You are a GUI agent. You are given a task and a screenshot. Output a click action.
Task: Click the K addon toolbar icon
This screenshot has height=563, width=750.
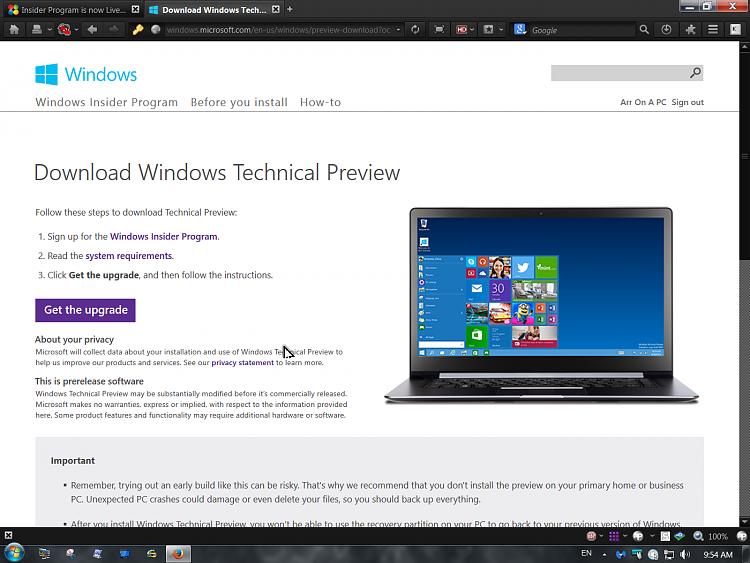pyautogui.click(x=736, y=30)
